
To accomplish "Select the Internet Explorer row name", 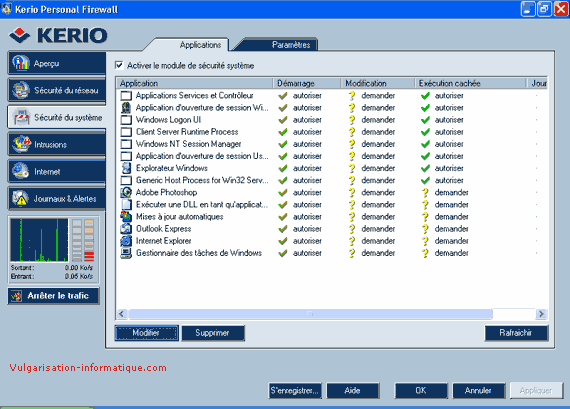I will (164, 241).
